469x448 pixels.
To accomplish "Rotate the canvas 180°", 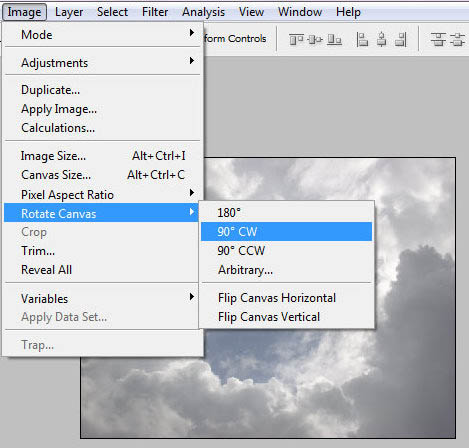I will [287, 213].
